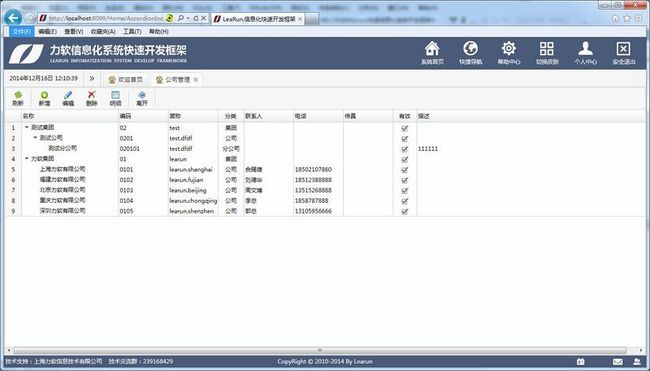Click the 分类 column header
The width and height of the screenshot is (650, 371).
coord(231,116)
